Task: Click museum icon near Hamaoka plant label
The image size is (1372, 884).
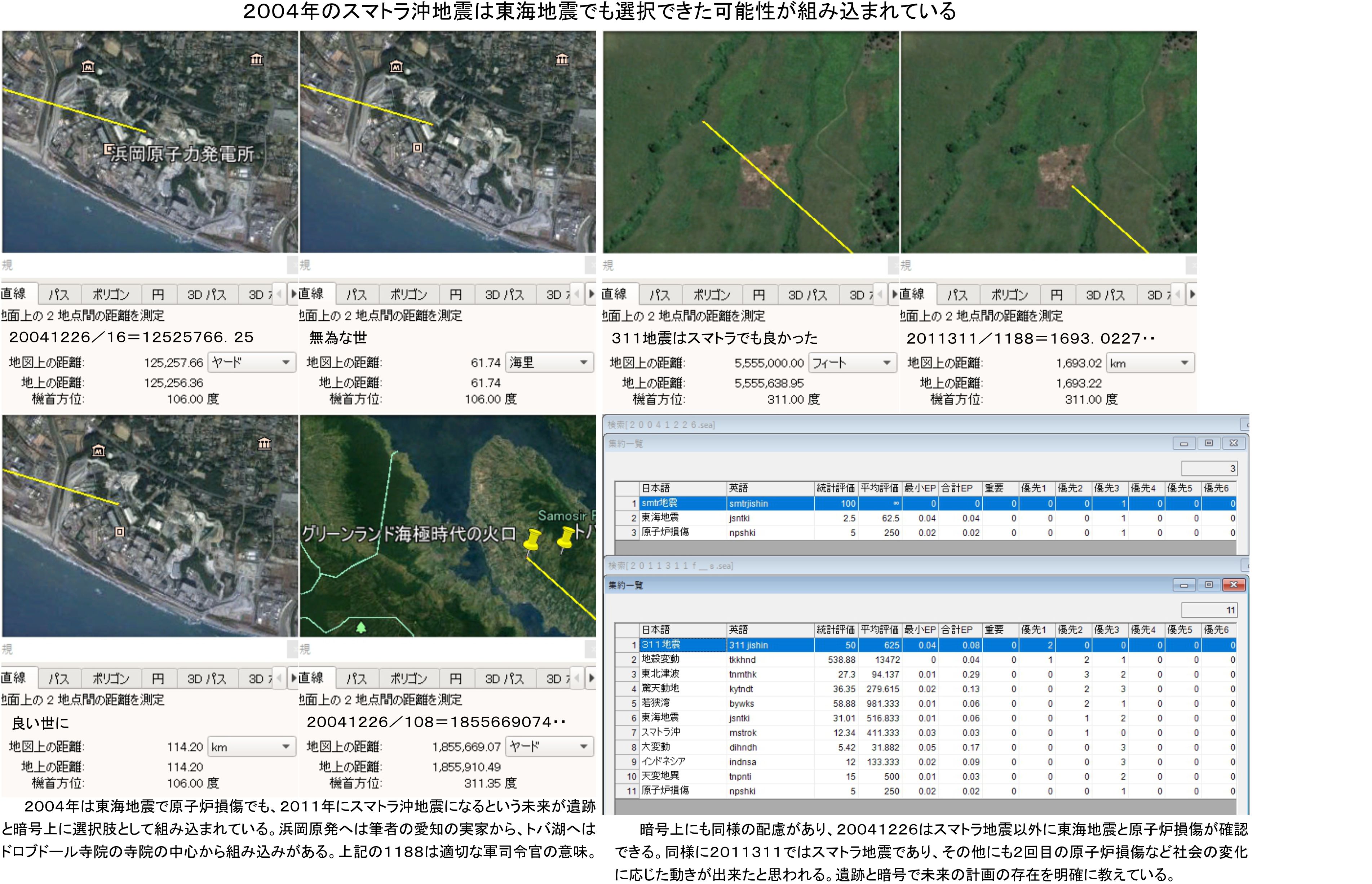Action: 88,66
